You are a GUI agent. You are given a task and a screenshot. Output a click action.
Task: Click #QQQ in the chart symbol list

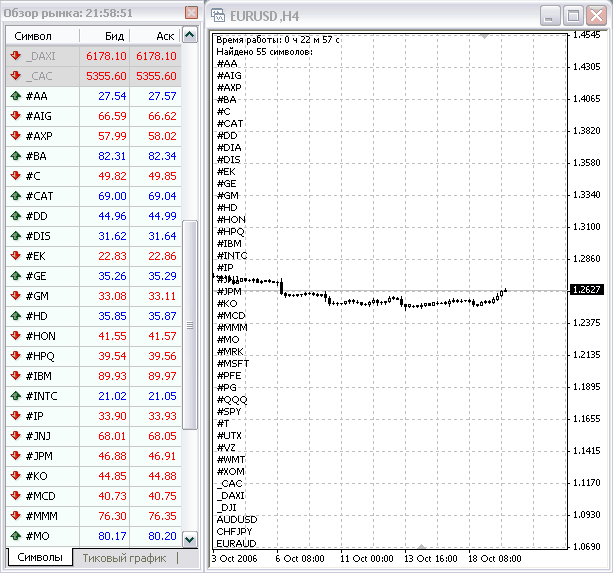click(232, 399)
